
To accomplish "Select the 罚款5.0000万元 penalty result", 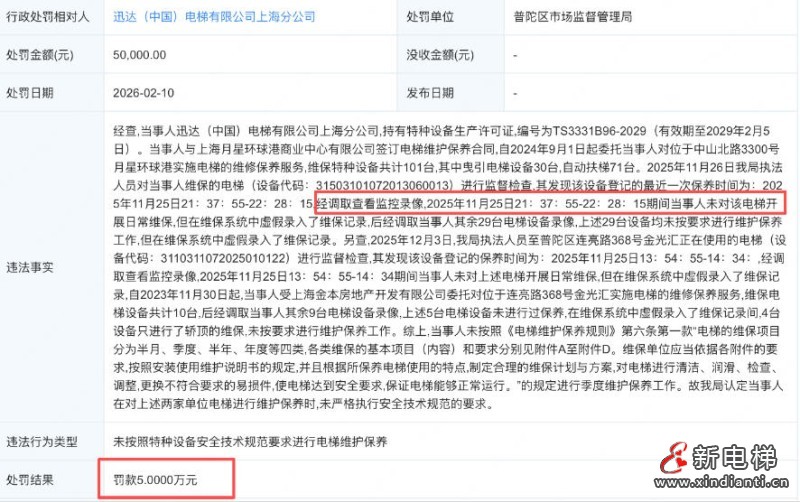I will point(155,480).
